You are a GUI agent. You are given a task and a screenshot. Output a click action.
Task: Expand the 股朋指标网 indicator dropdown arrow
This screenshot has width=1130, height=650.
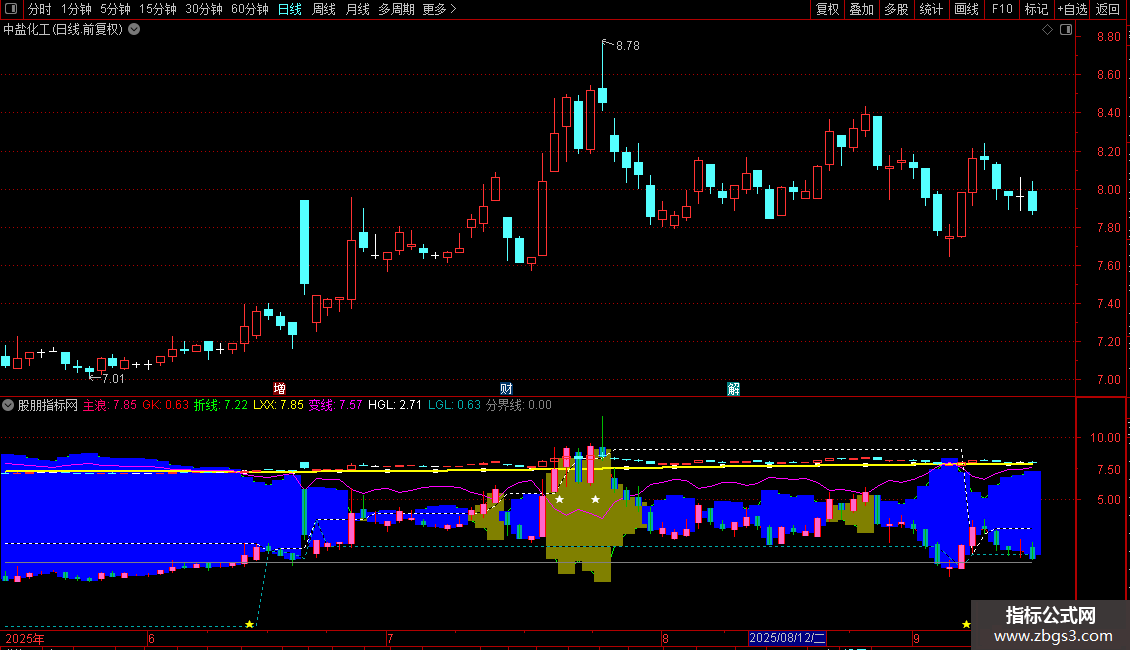[x=8, y=405]
